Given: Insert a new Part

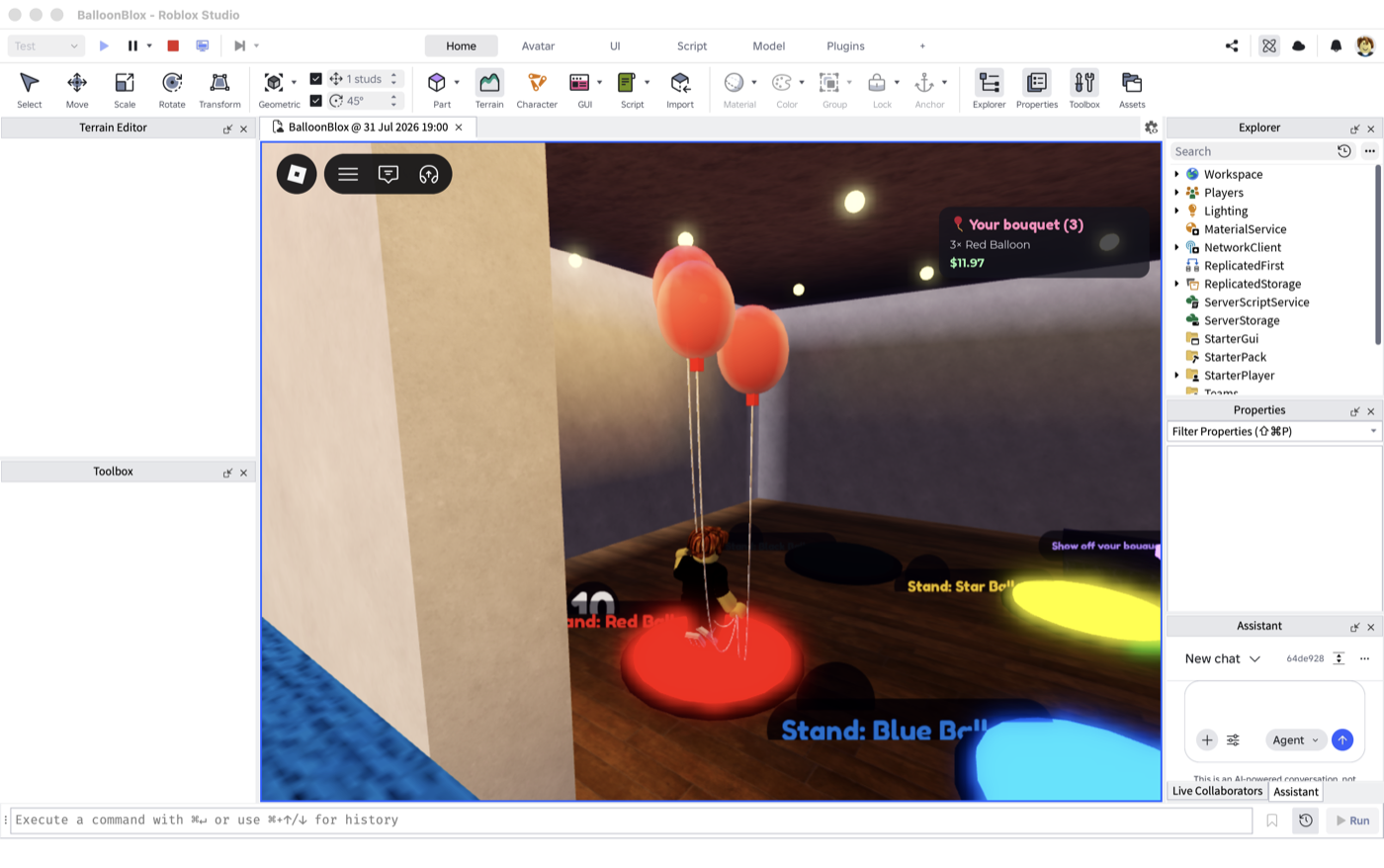Looking at the screenshot, I should pos(437,83).
